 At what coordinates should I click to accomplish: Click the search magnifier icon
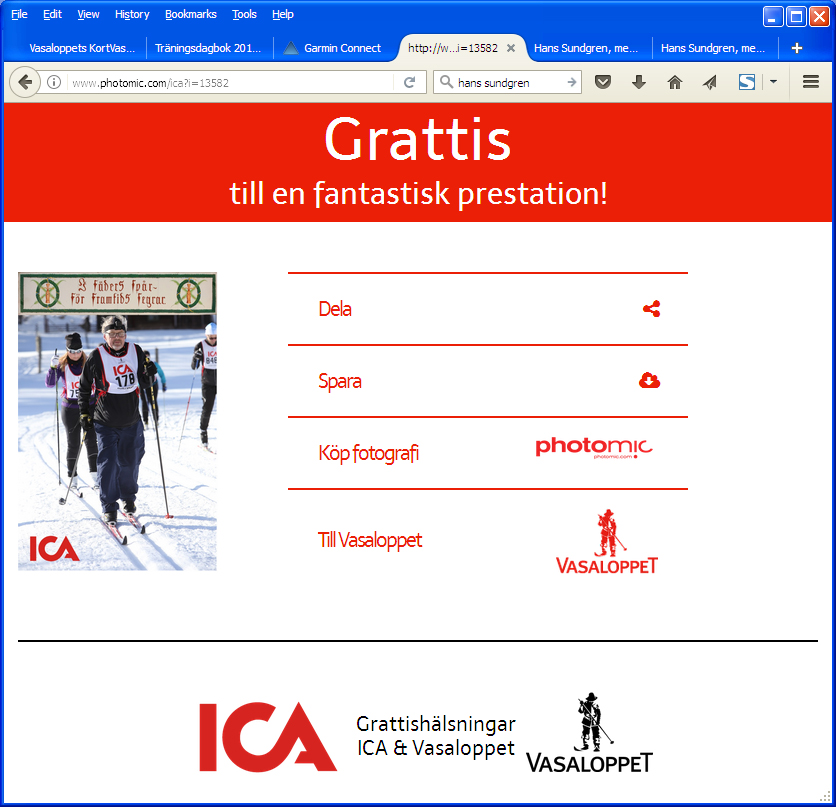coord(446,82)
